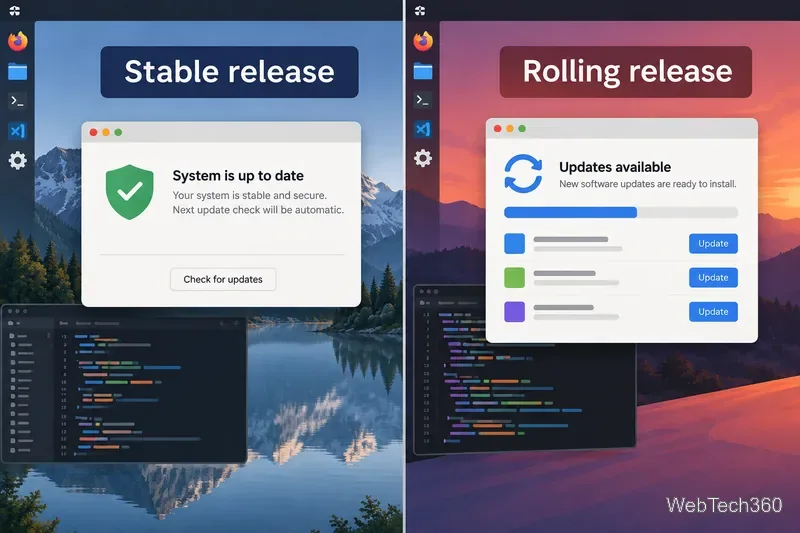Viewport: 800px width, 533px height.
Task: Click the Check for updates button
Action: [223, 280]
